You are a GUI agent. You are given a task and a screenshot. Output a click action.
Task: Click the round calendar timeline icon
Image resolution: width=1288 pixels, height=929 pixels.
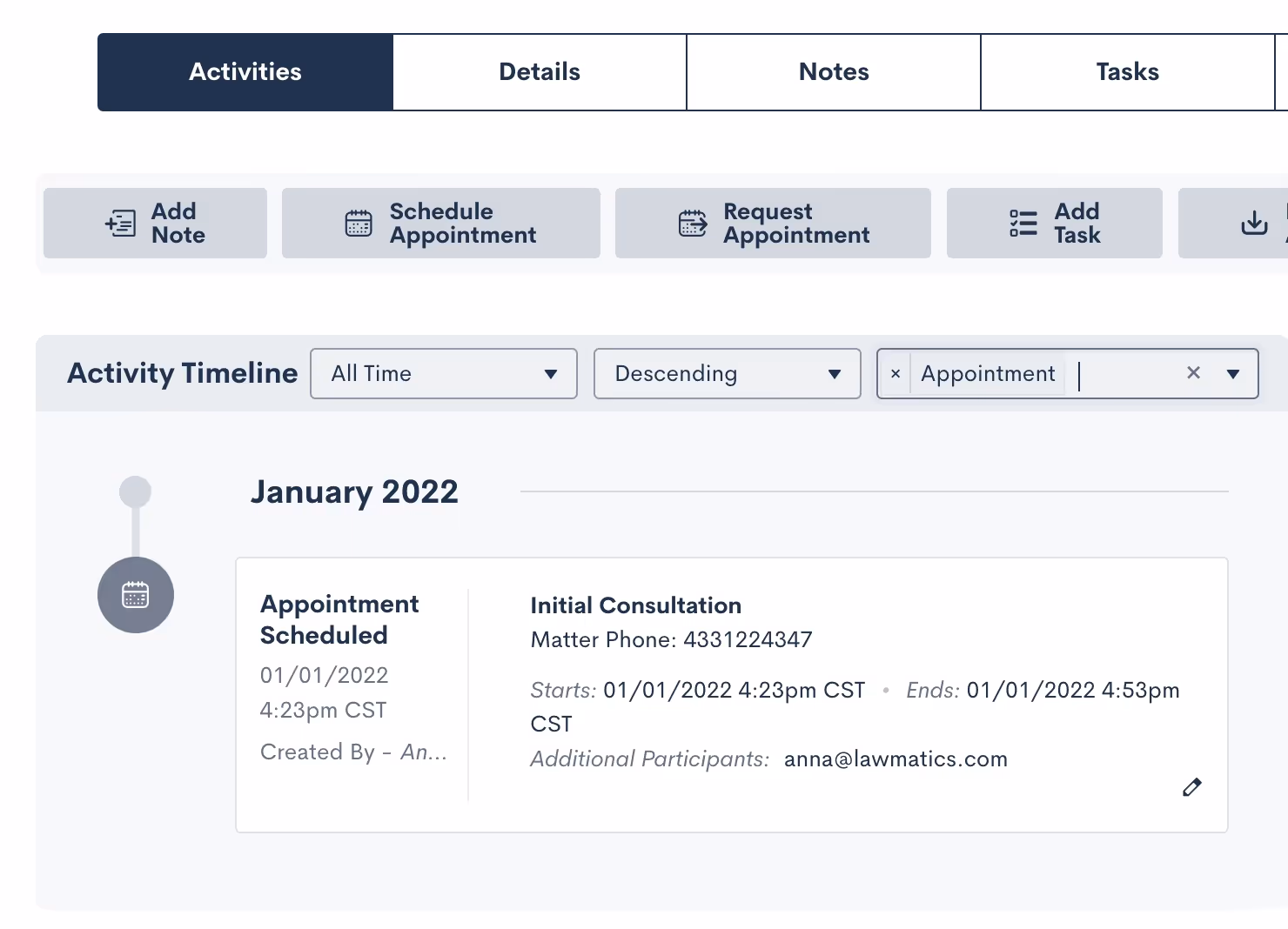136,595
